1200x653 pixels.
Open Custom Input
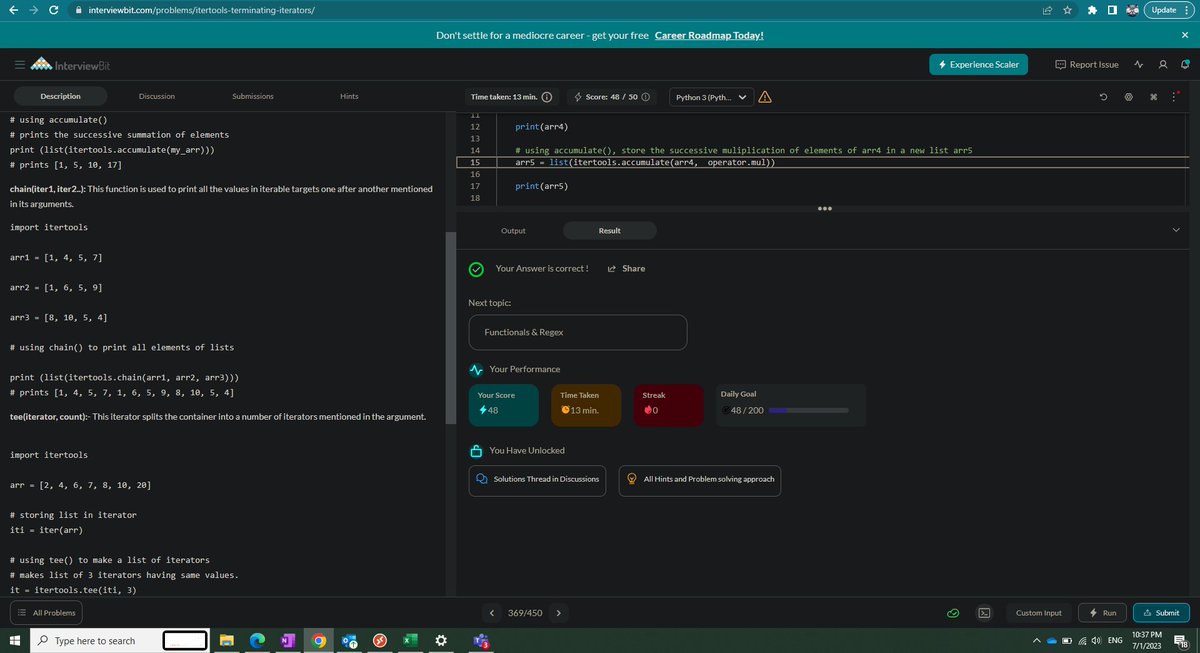(x=1039, y=612)
